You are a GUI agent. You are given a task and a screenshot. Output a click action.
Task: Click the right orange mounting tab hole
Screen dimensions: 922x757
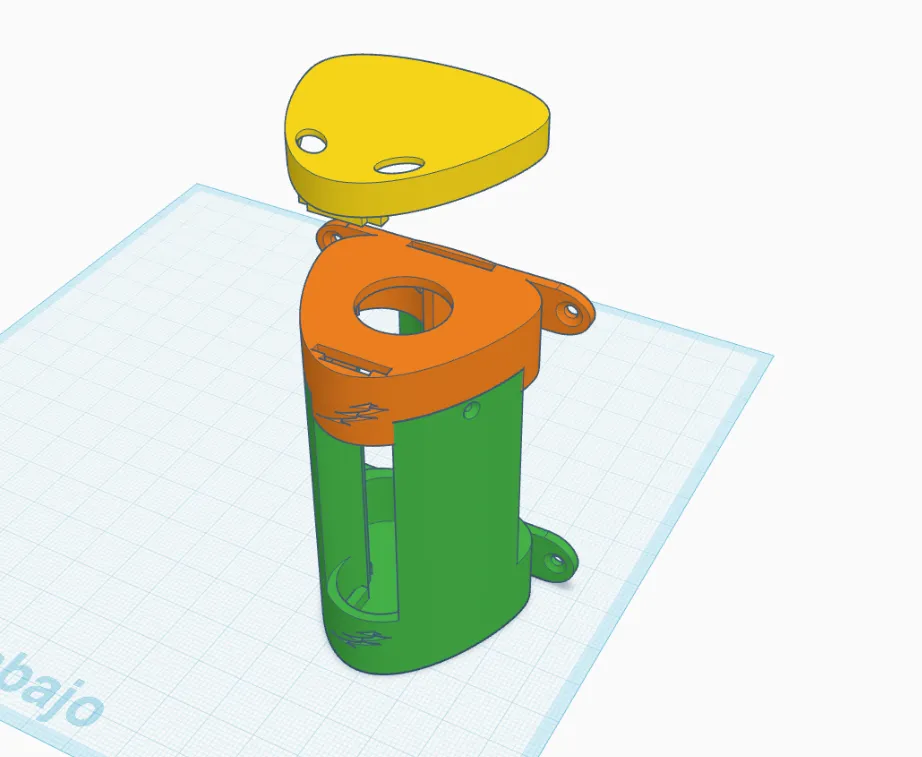(x=570, y=310)
